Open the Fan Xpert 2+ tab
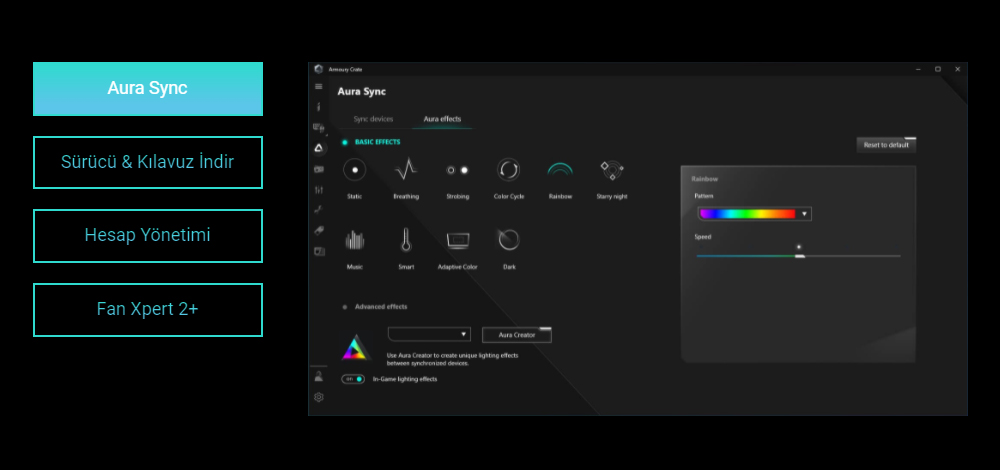Image resolution: width=1000 pixels, height=470 pixels. tap(148, 309)
